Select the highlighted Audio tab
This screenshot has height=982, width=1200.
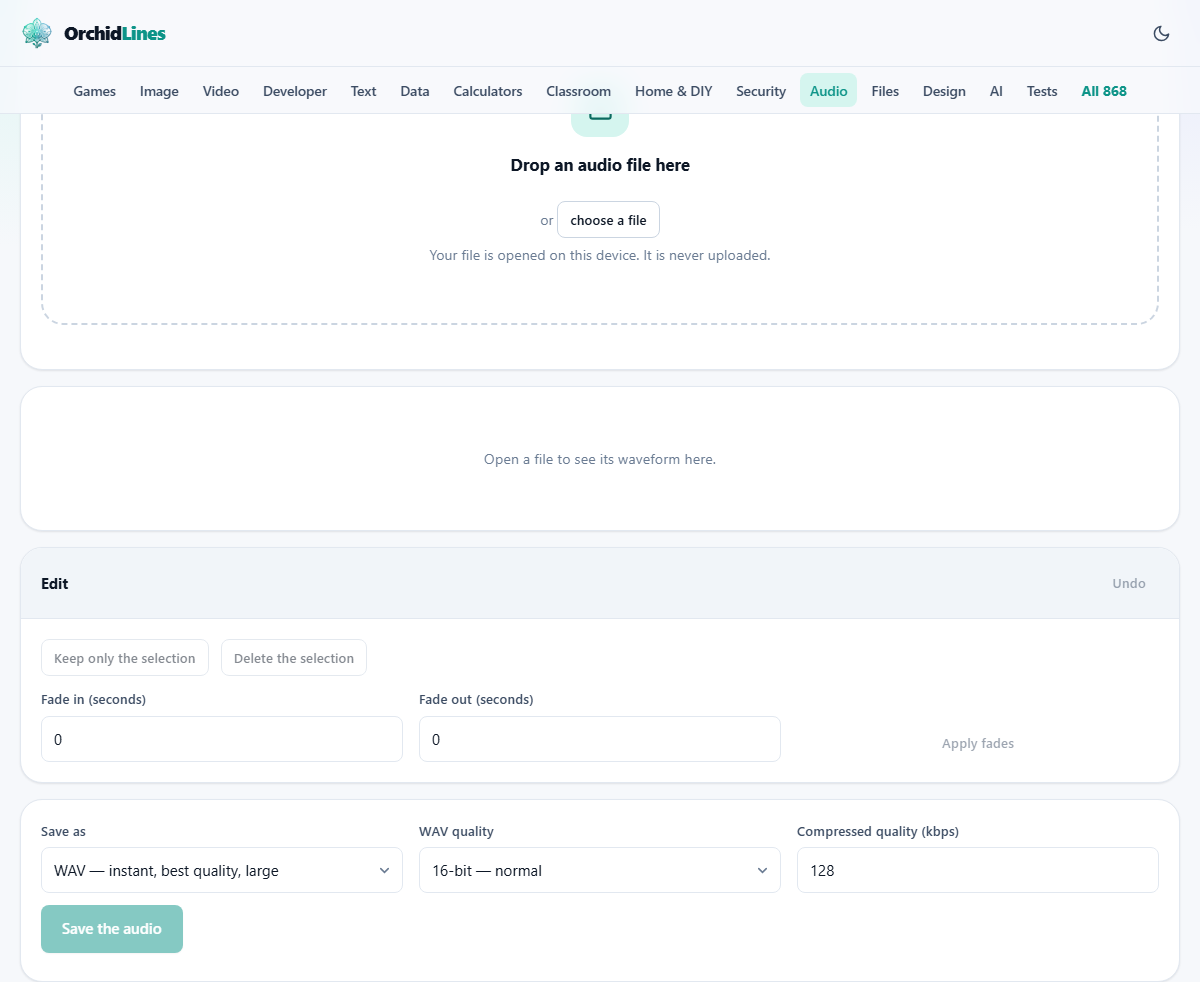pos(828,91)
